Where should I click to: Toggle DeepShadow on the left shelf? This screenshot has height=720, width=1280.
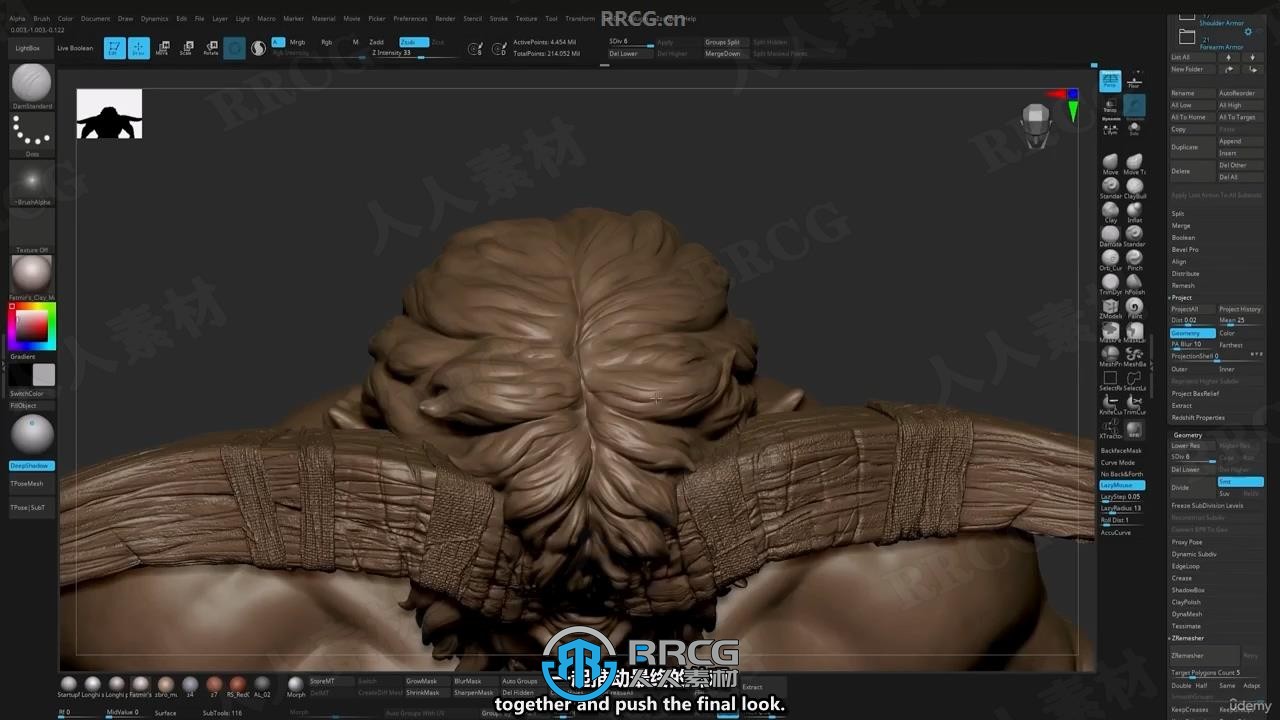pyautogui.click(x=32, y=466)
